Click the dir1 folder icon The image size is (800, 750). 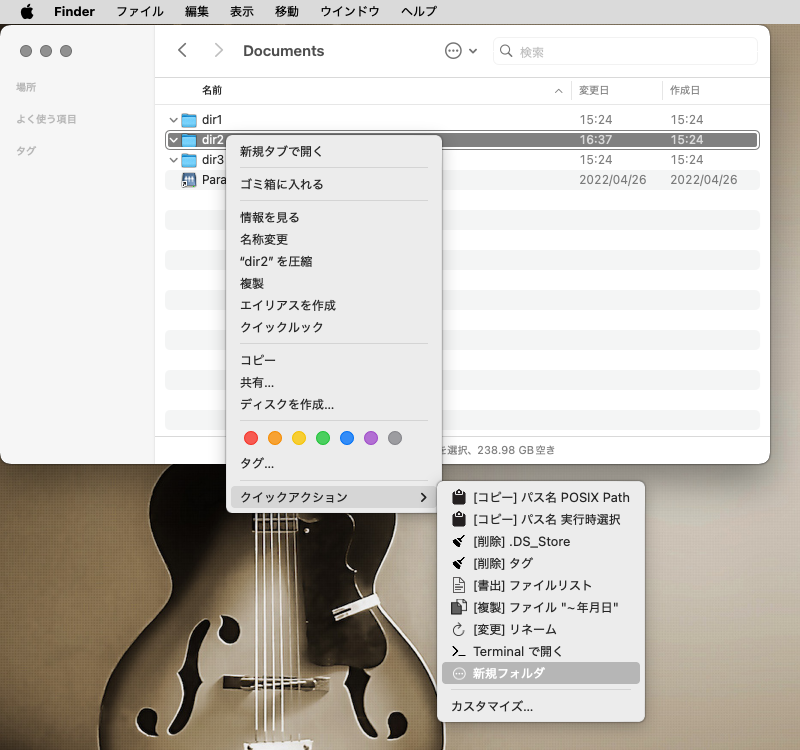point(189,120)
